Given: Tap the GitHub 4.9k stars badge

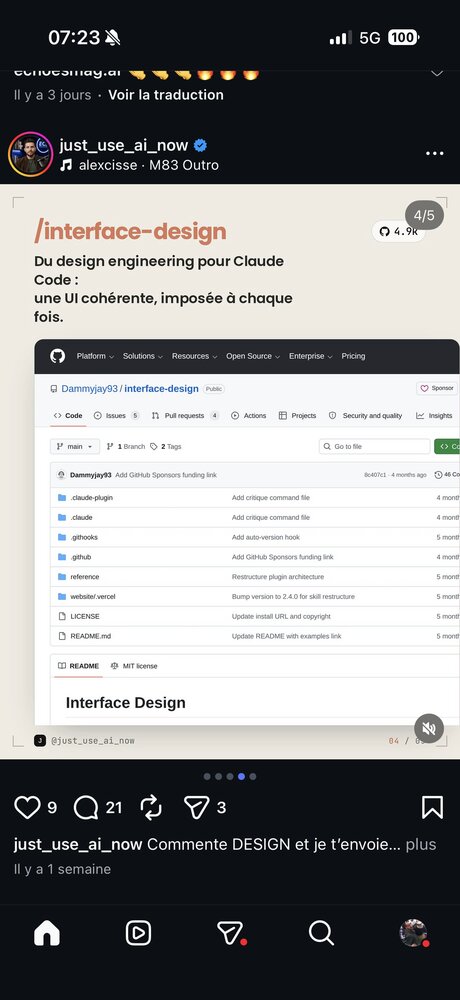Looking at the screenshot, I should 399,232.
